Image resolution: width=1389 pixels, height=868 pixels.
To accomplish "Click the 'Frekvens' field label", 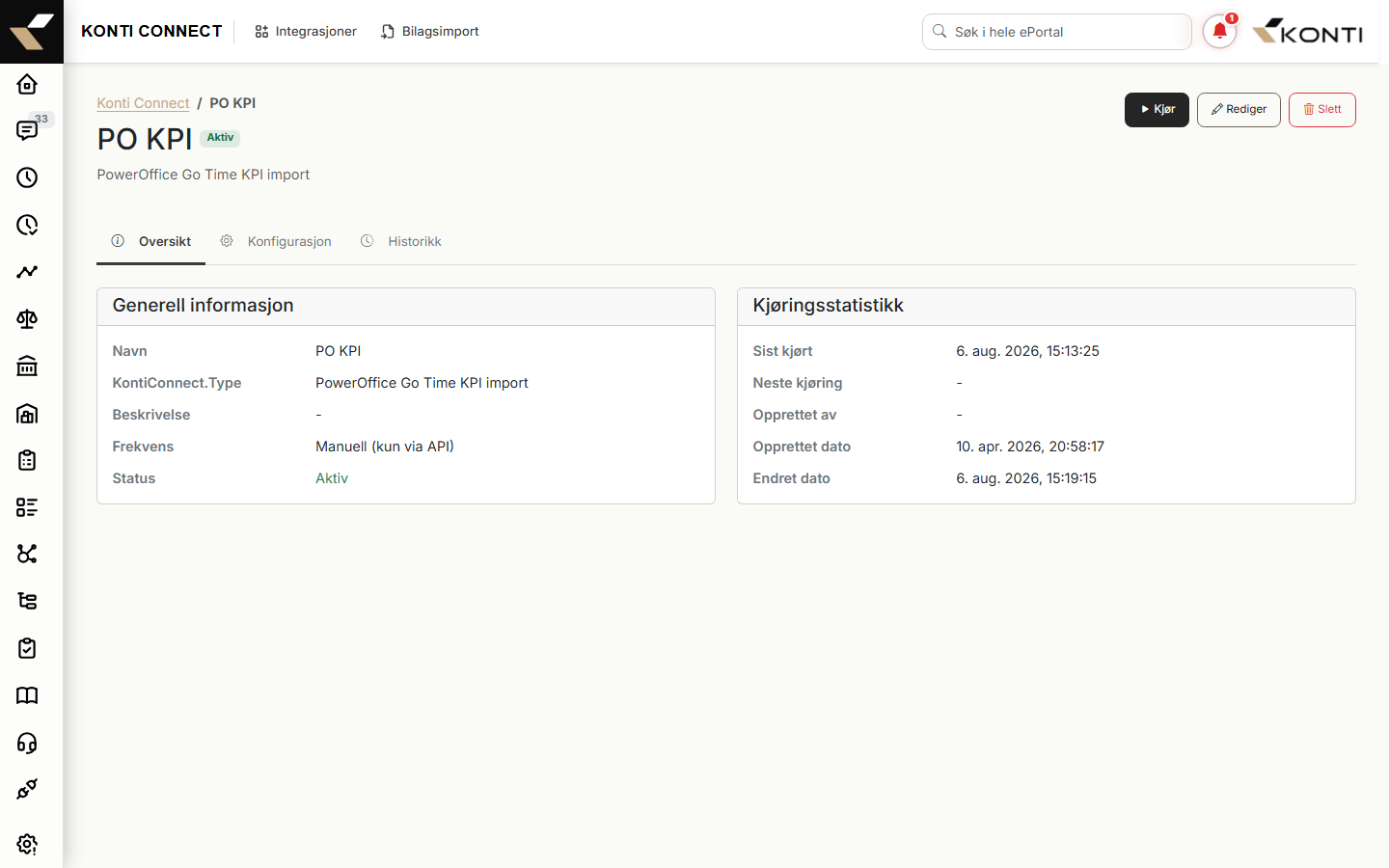I will click(144, 447).
